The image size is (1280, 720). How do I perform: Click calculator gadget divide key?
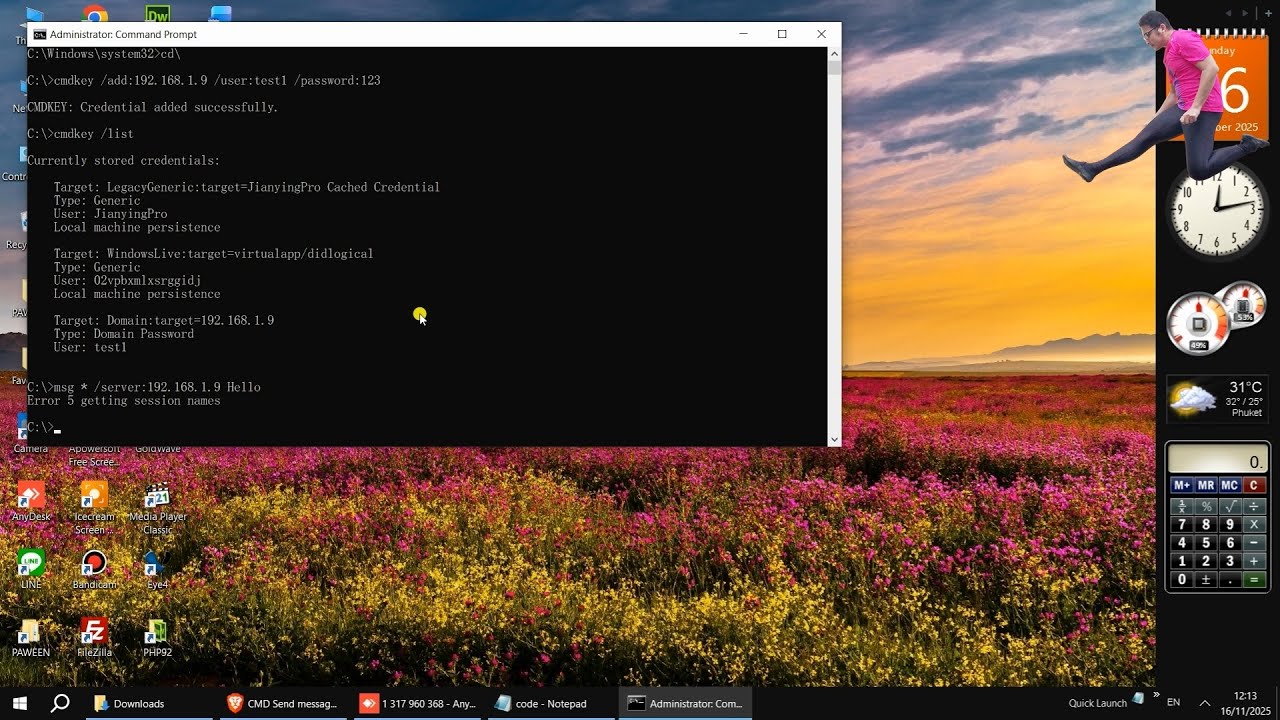coord(1253,506)
